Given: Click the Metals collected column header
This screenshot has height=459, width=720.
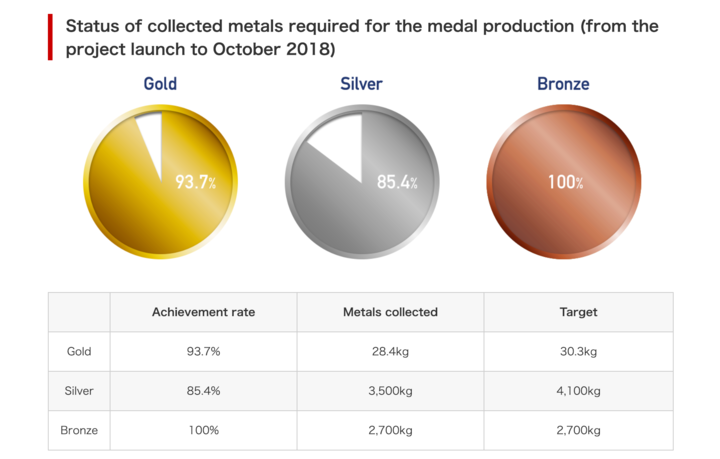Looking at the screenshot, I should pyautogui.click(x=390, y=312).
